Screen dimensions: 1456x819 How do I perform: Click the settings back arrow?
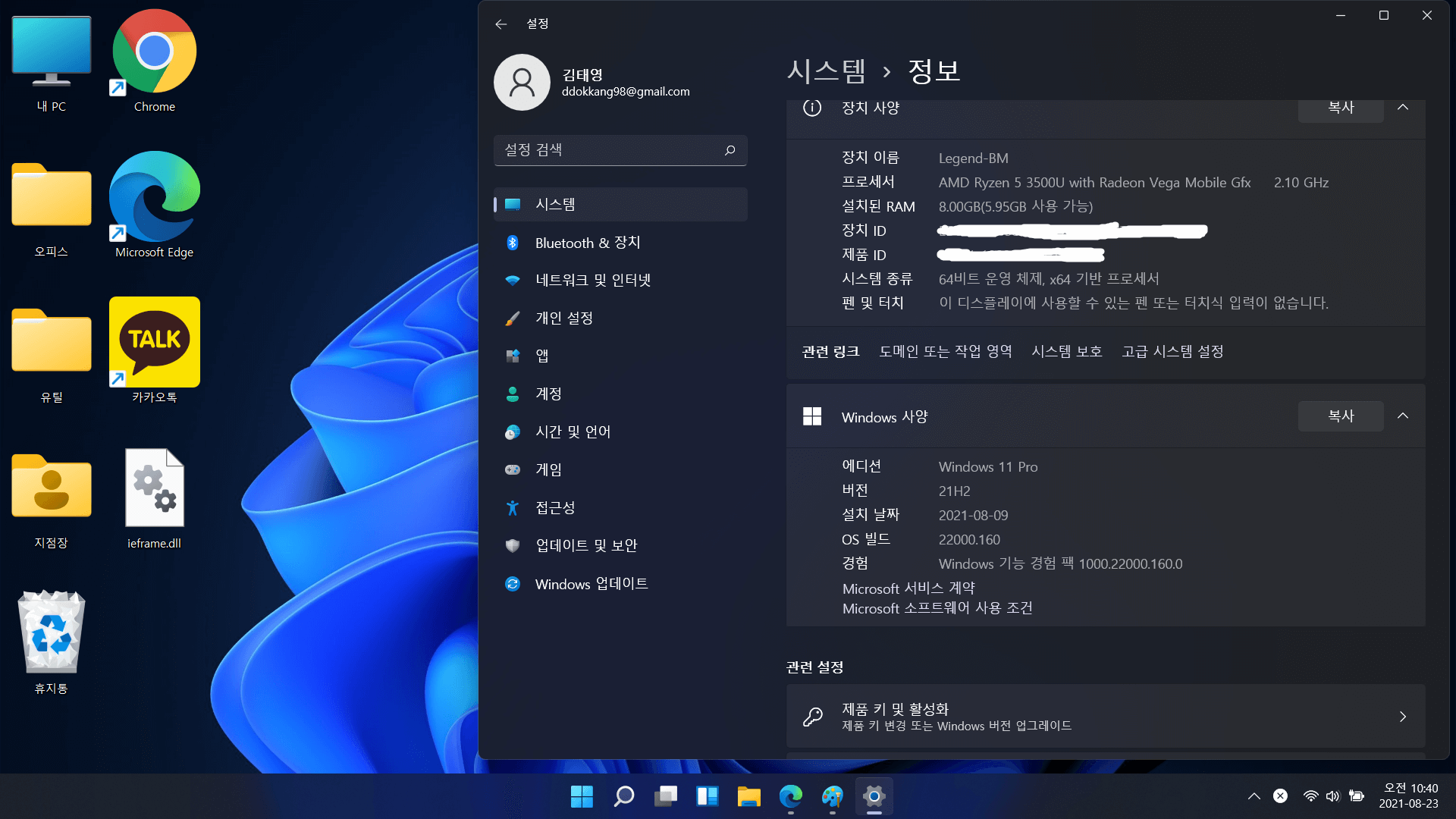pos(500,24)
